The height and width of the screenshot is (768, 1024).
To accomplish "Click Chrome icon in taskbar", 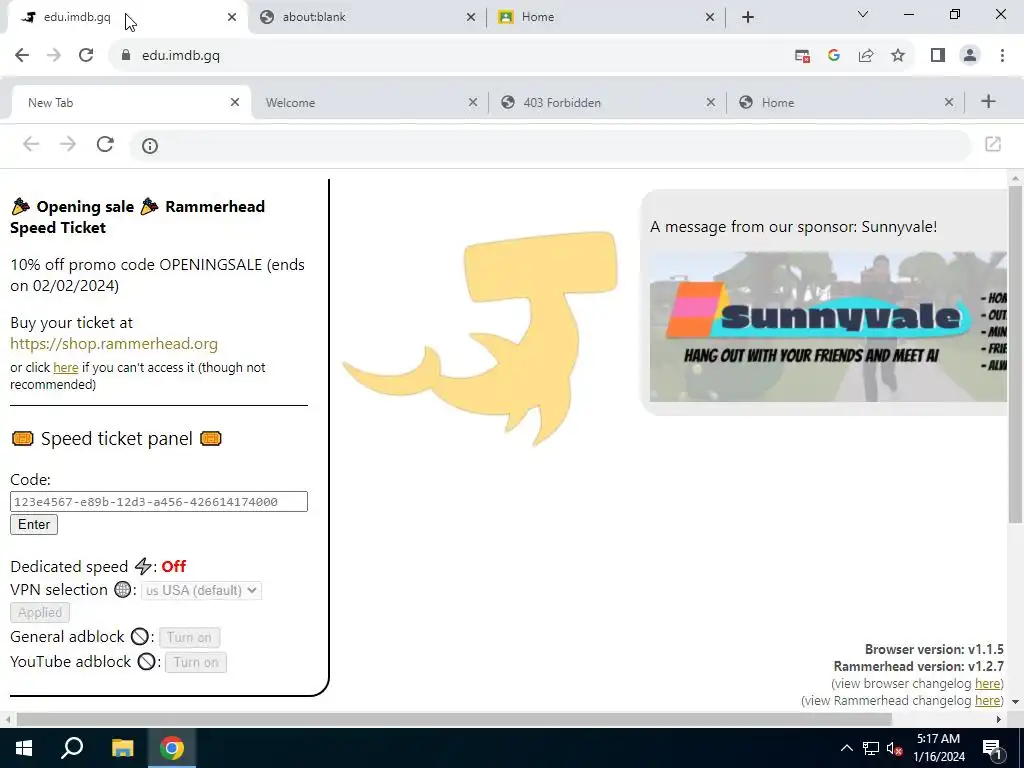I will coord(172,748).
